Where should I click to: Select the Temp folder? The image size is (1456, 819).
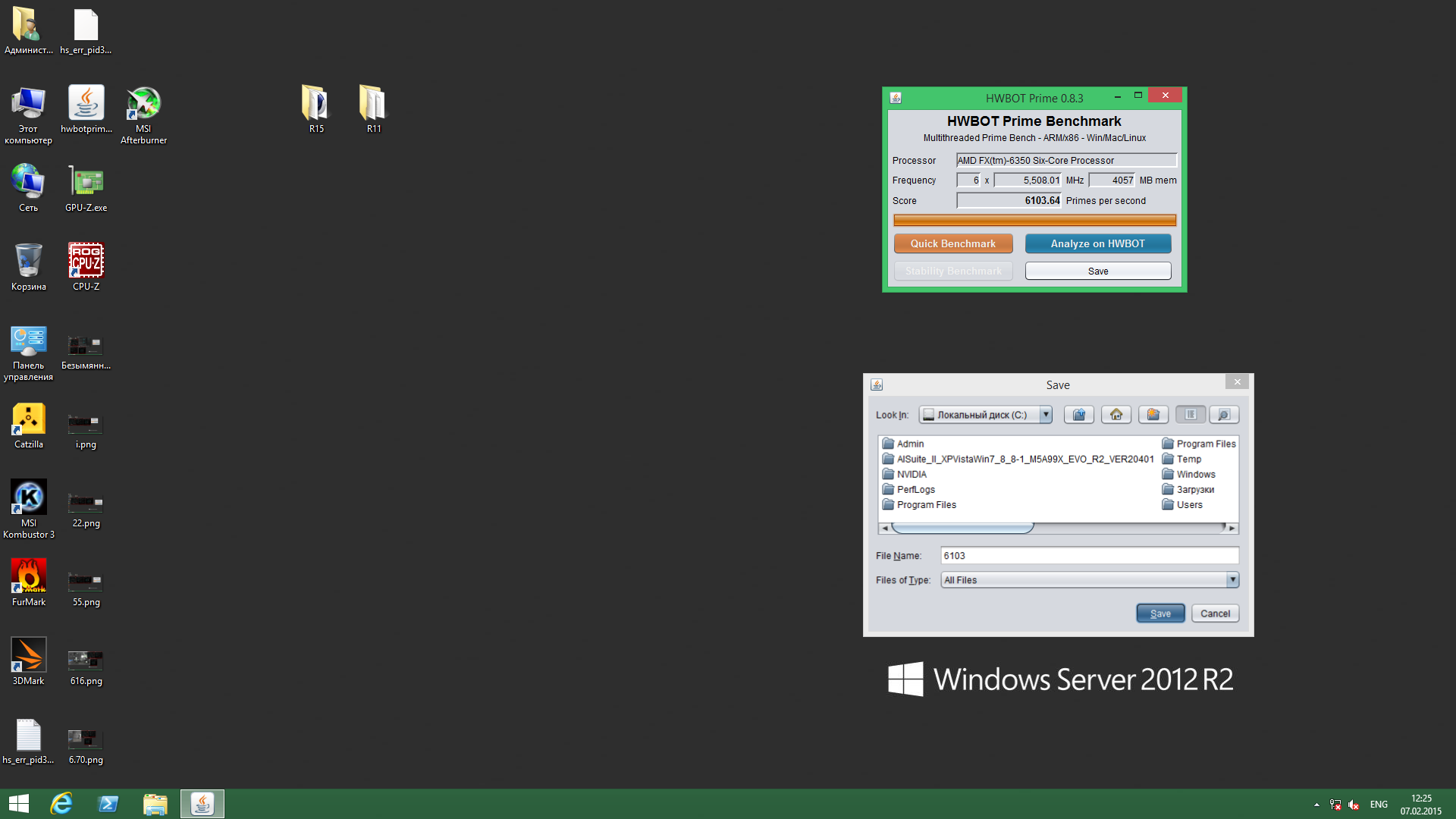click(x=1181, y=459)
